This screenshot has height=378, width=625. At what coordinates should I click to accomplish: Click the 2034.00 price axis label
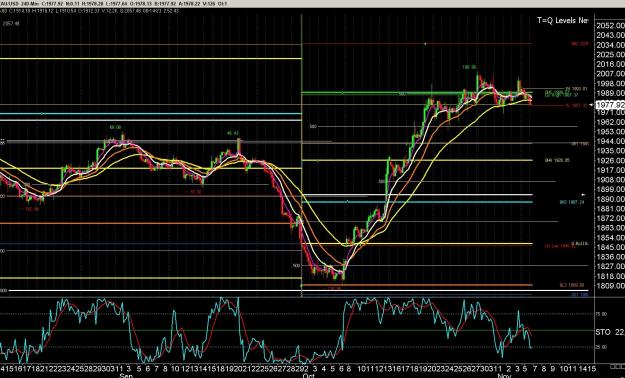click(611, 45)
